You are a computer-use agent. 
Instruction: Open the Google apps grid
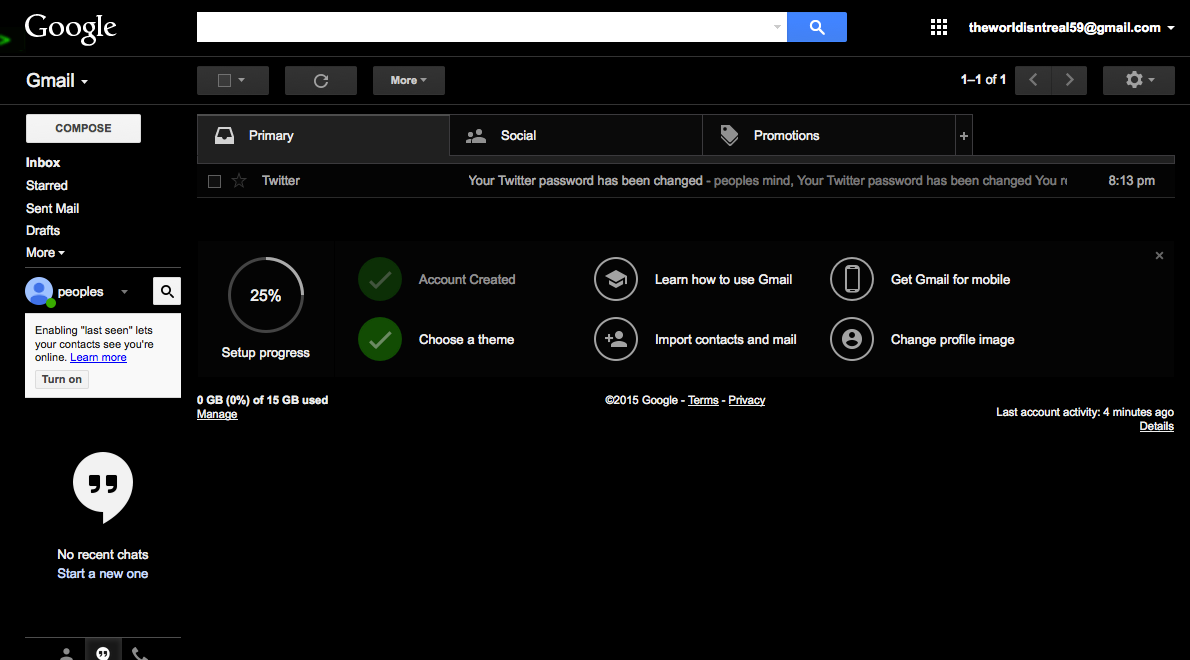pyautogui.click(x=939, y=27)
